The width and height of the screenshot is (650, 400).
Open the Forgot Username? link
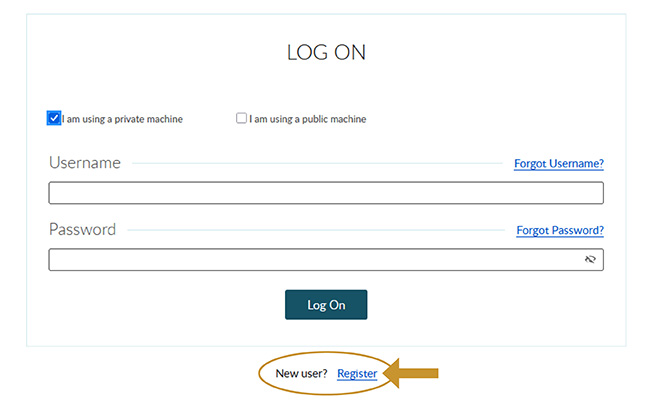(x=558, y=163)
